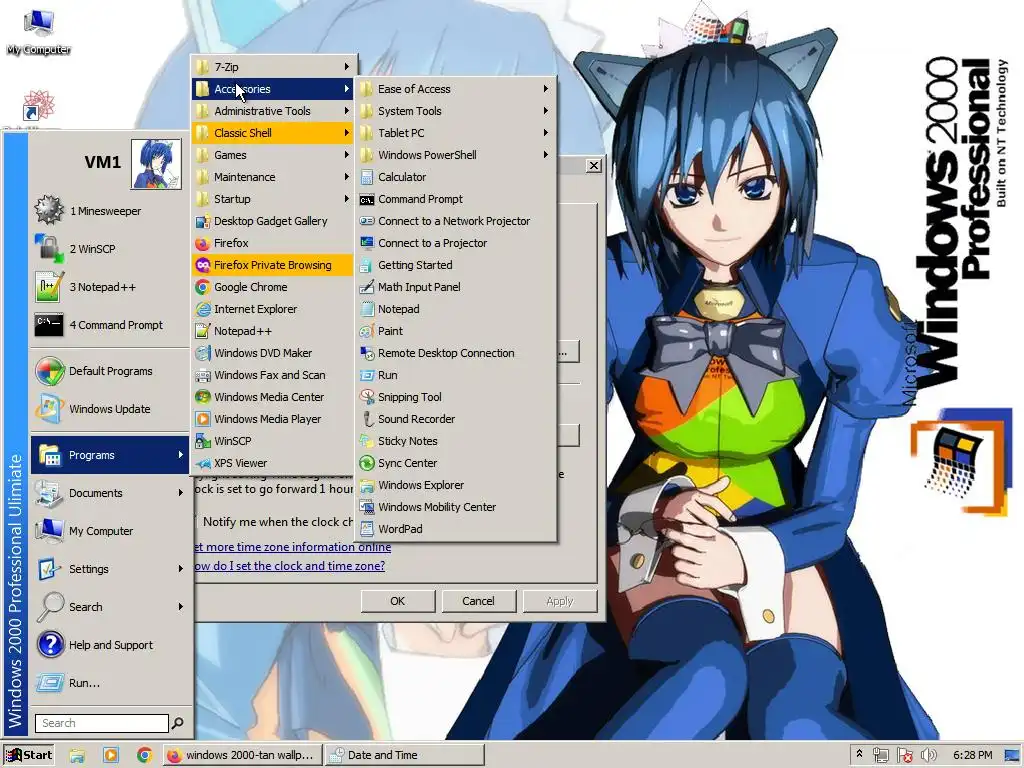The image size is (1024, 768).
Task: Launch Sticky Notes
Action: point(455,441)
